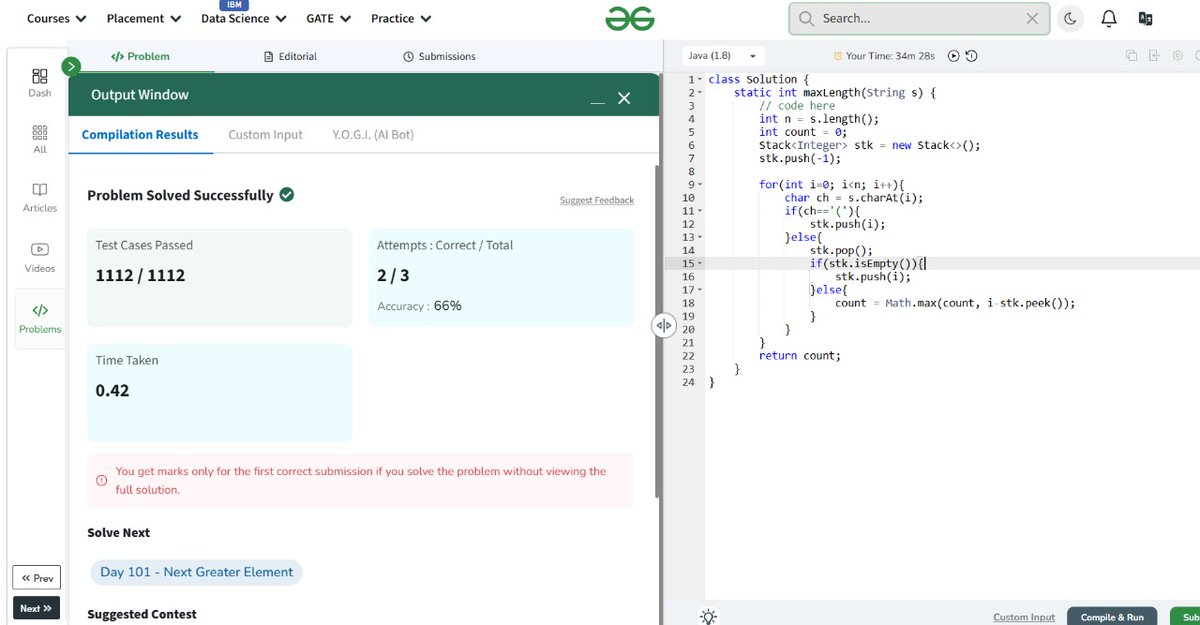This screenshot has height=625, width=1200.
Task: Open editor settings gear icon
Action: (x=1178, y=56)
